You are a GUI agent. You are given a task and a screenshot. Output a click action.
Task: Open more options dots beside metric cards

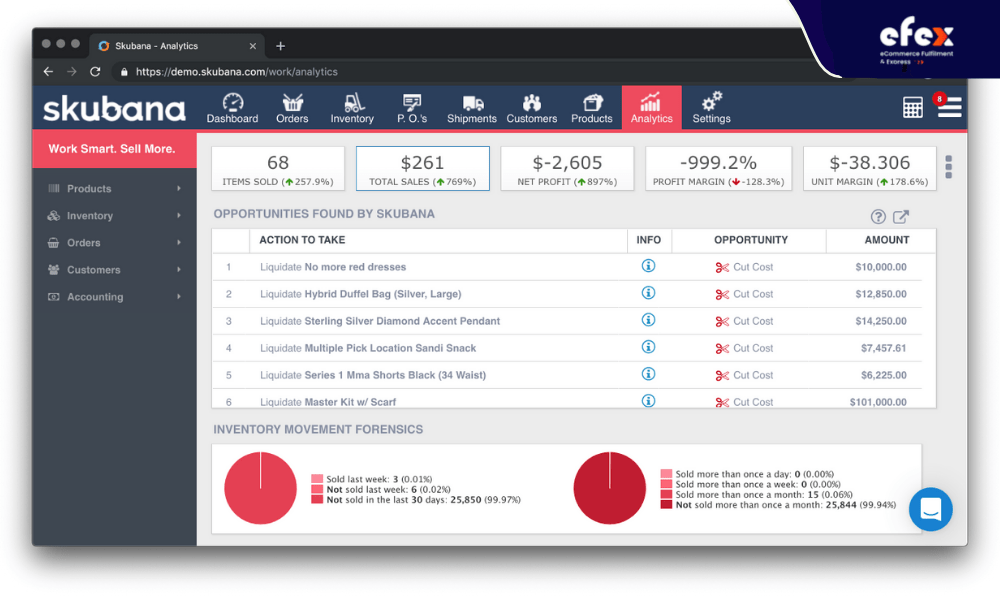pos(948,167)
